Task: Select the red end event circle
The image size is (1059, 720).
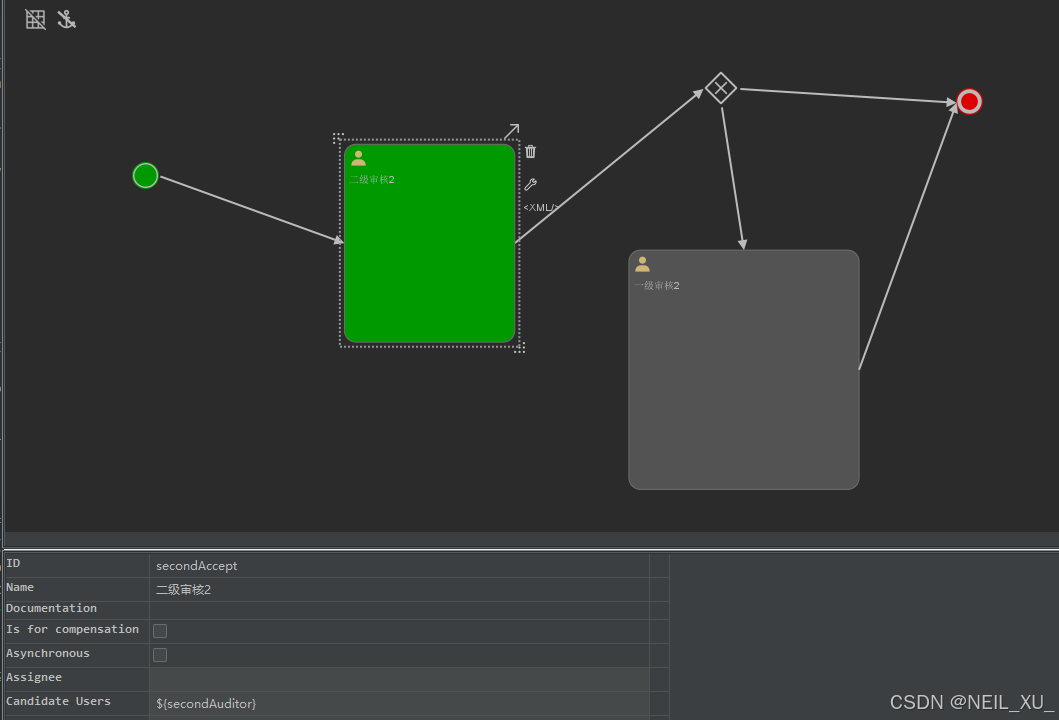Action: 969,102
